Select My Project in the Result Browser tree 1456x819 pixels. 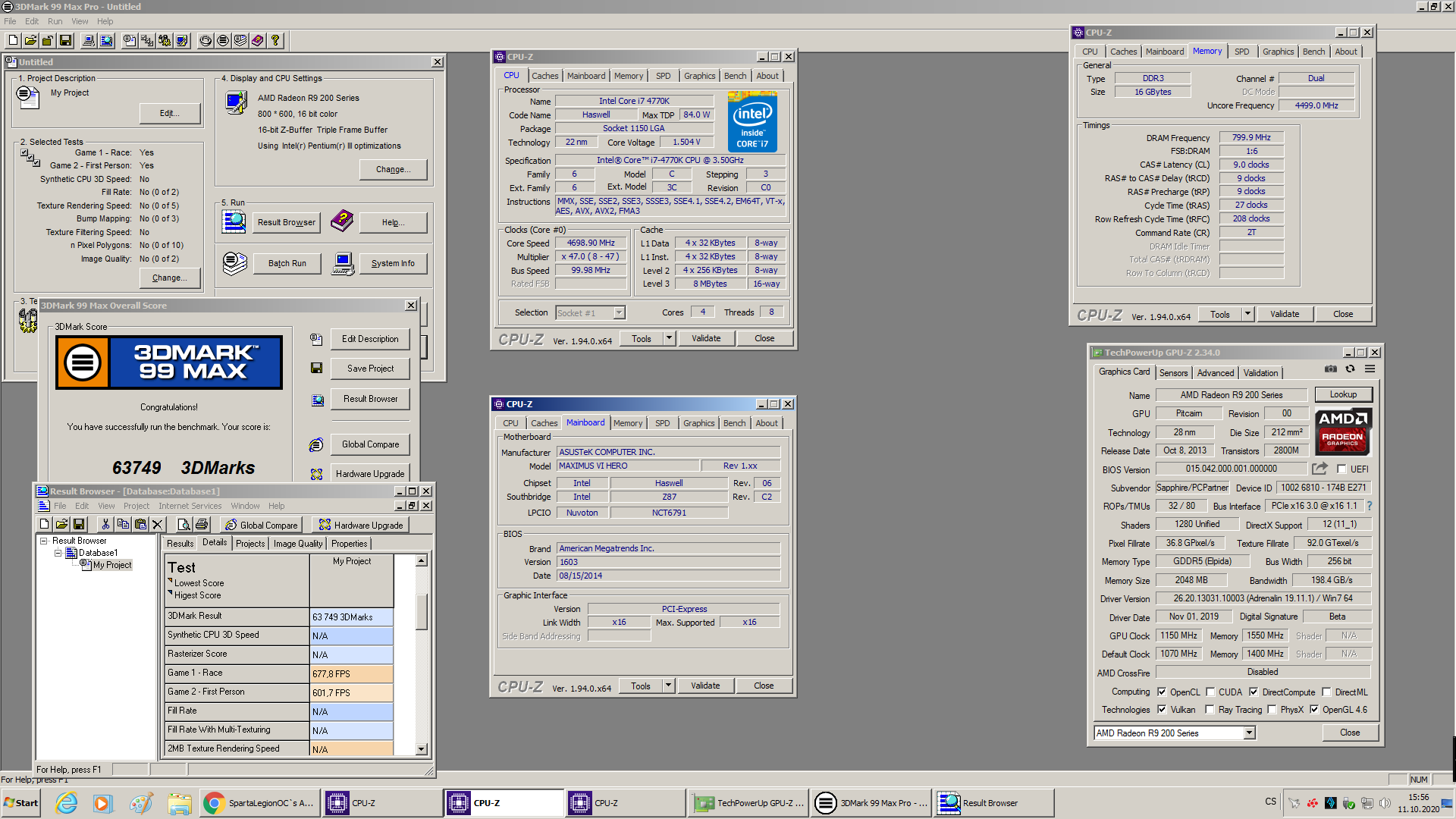coord(112,565)
